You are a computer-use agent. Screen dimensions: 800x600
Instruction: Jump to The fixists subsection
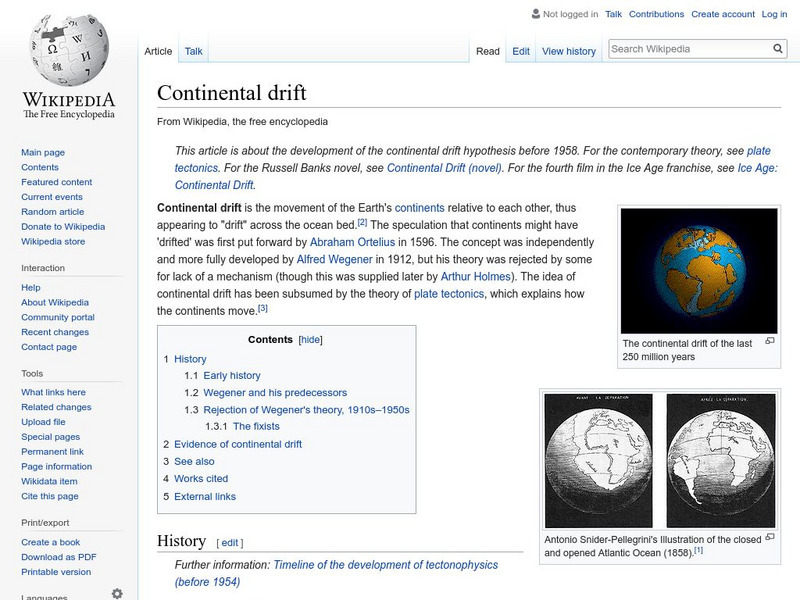coord(256,426)
